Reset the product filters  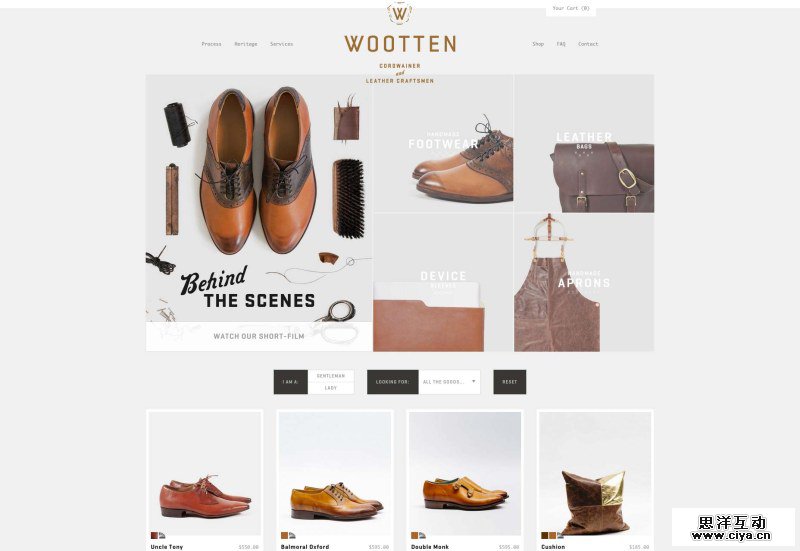(x=509, y=382)
